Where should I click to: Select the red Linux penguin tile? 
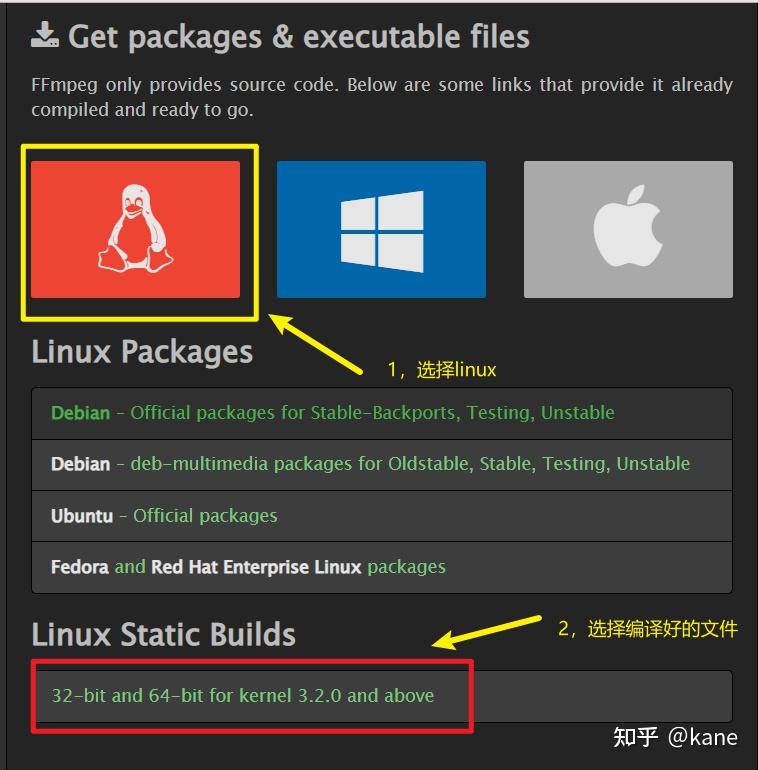coord(135,229)
